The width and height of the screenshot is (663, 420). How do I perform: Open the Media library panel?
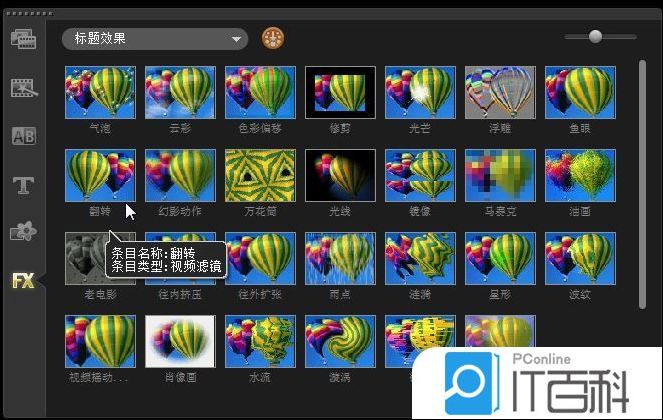coord(23,39)
